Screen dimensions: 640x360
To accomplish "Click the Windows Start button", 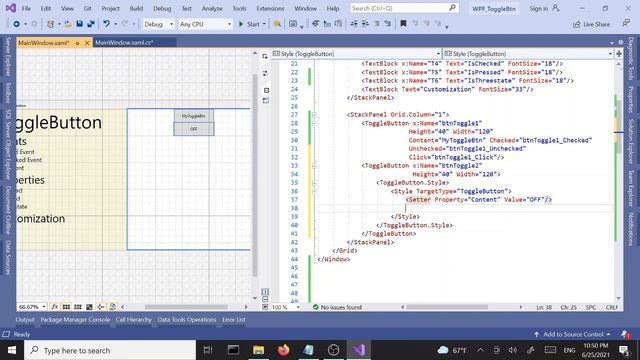I will point(12,350).
